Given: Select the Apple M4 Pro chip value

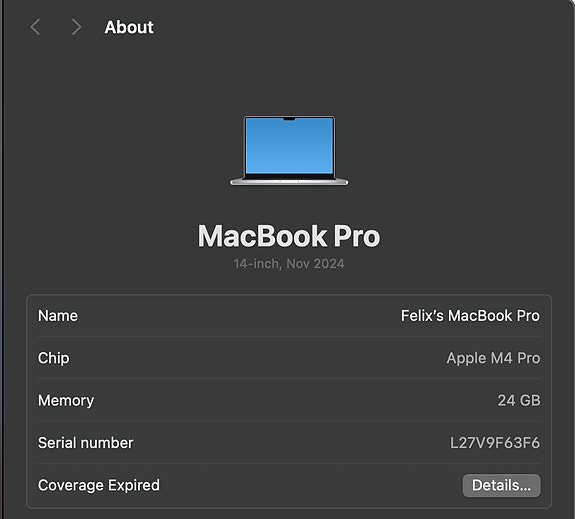Looking at the screenshot, I should click(493, 358).
